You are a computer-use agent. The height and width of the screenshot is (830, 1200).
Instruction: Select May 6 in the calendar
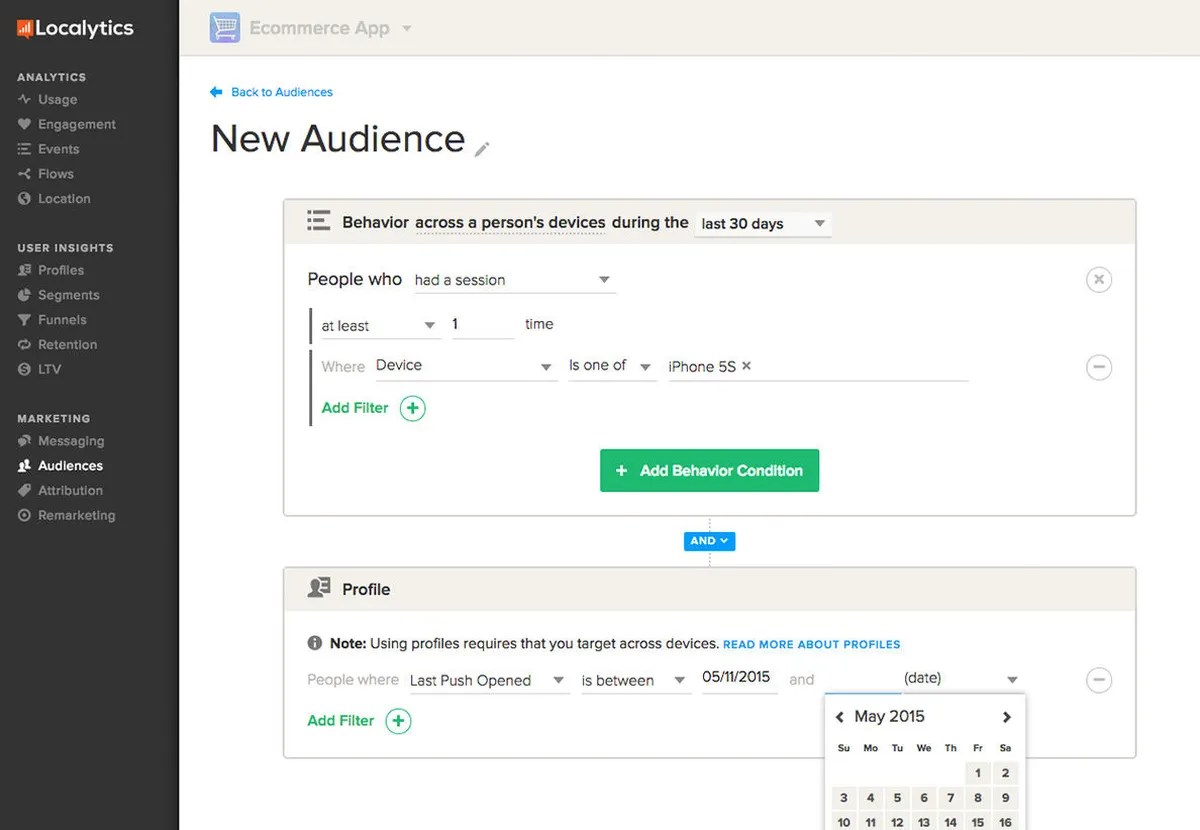click(x=924, y=798)
